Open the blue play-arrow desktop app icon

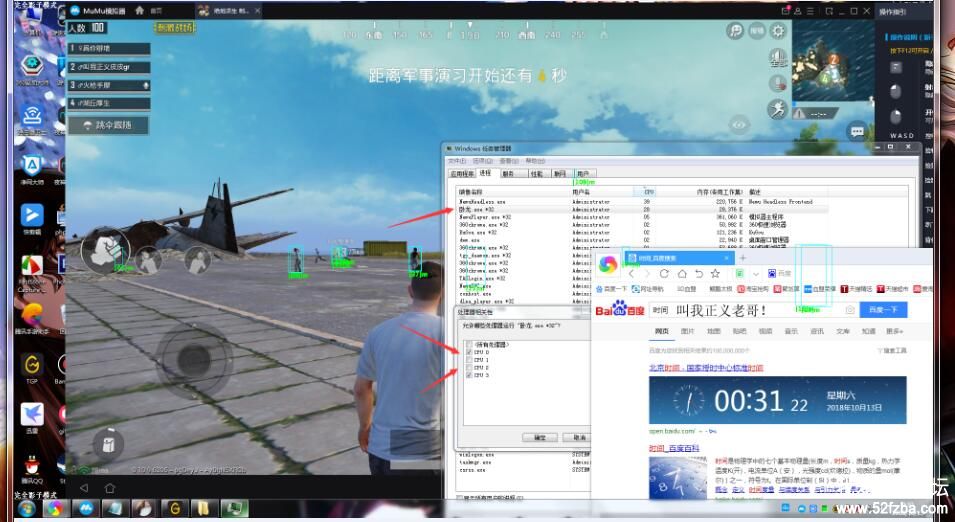pyautogui.click(x=32, y=215)
